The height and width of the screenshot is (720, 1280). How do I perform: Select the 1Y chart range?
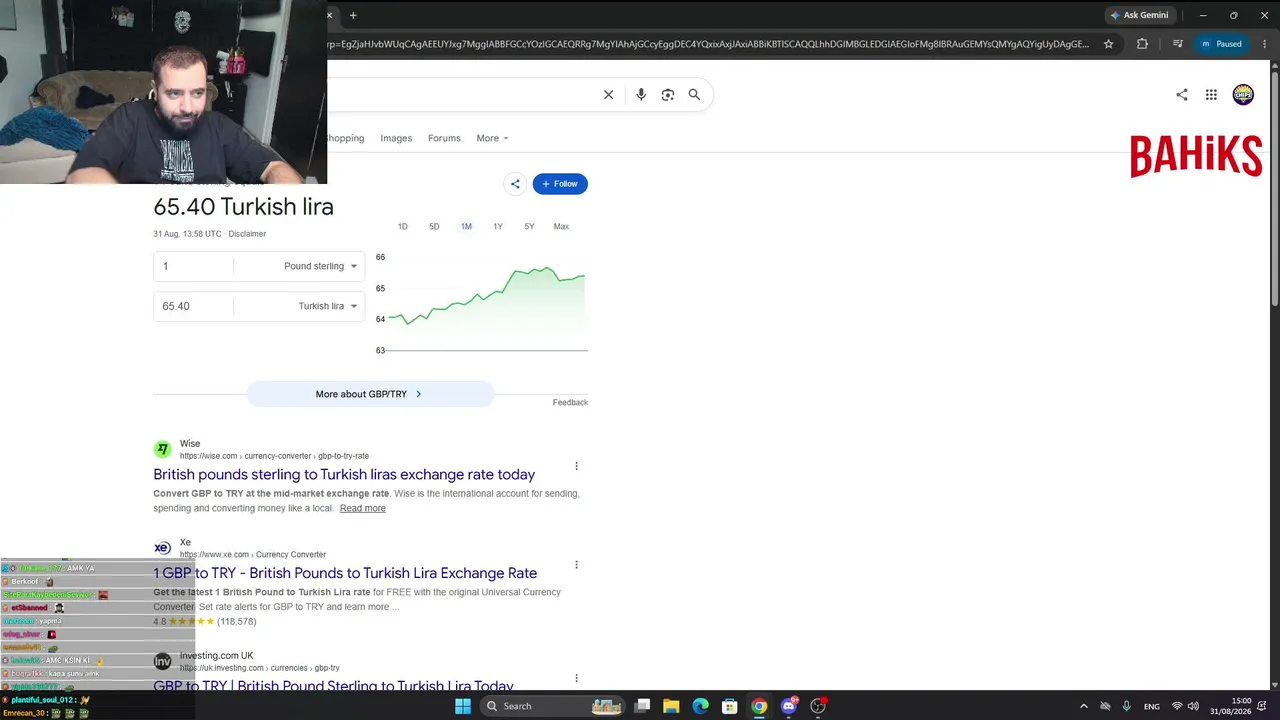pos(498,226)
